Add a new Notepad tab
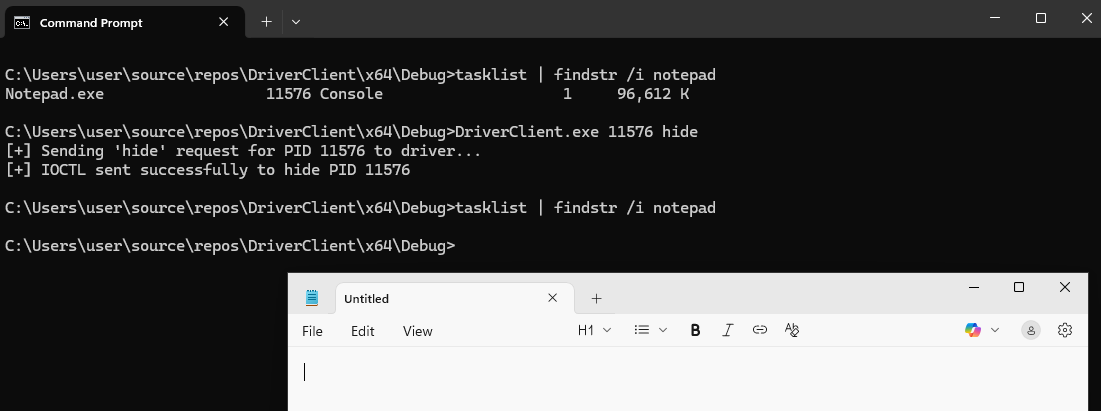Screen dimensions: 1101x411 coord(597,298)
